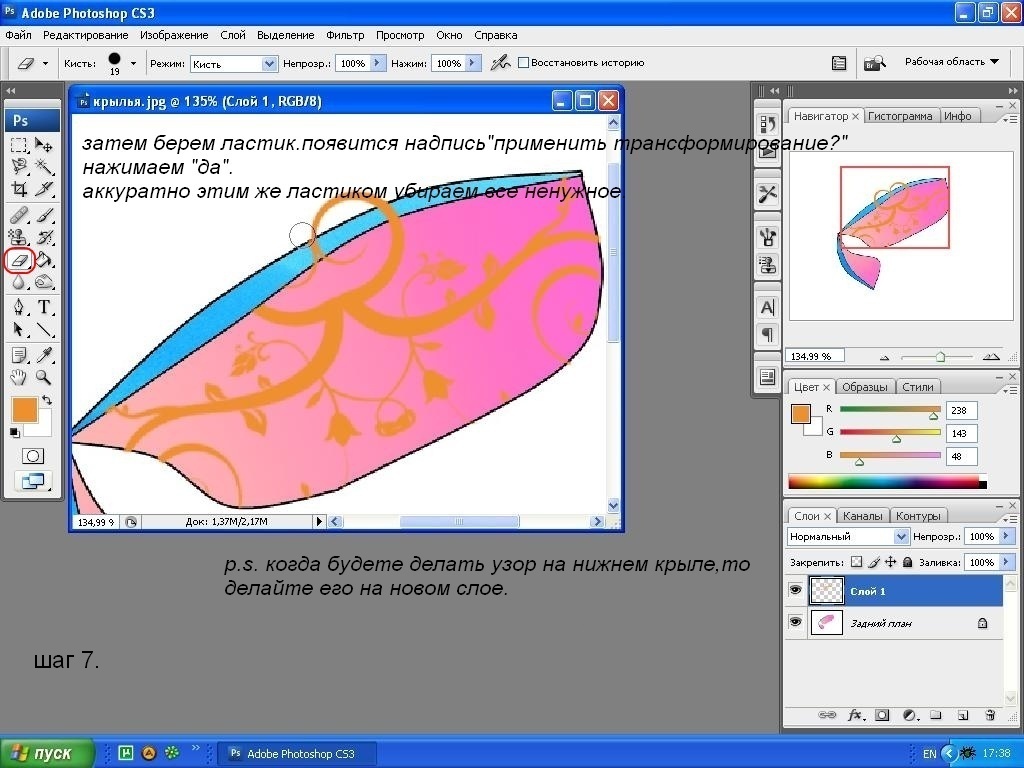The width and height of the screenshot is (1024, 768).
Task: Choose the Horizontal Type tool
Action: tap(44, 307)
